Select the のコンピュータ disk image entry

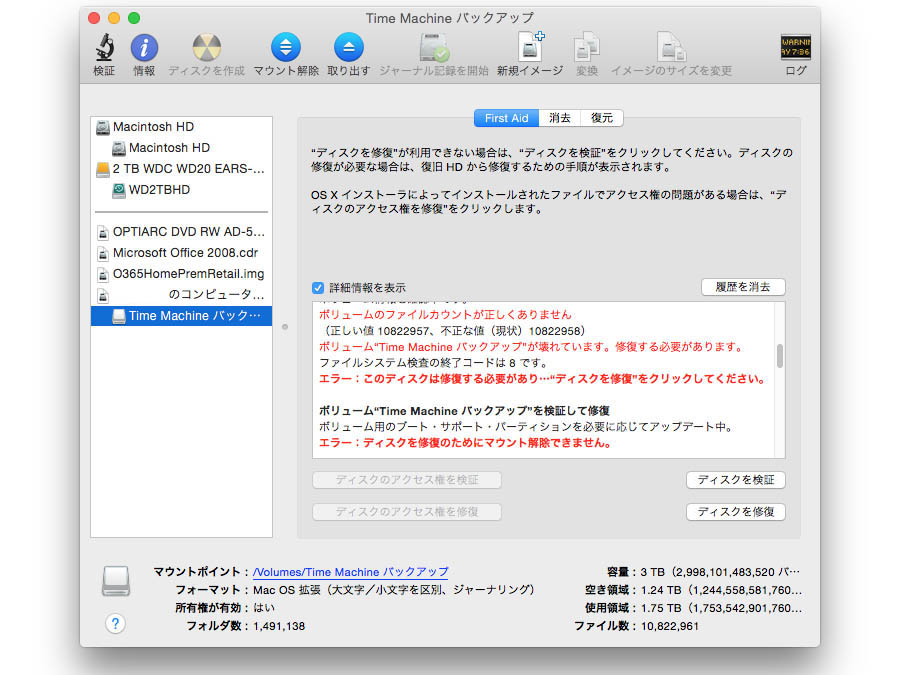coord(181,295)
